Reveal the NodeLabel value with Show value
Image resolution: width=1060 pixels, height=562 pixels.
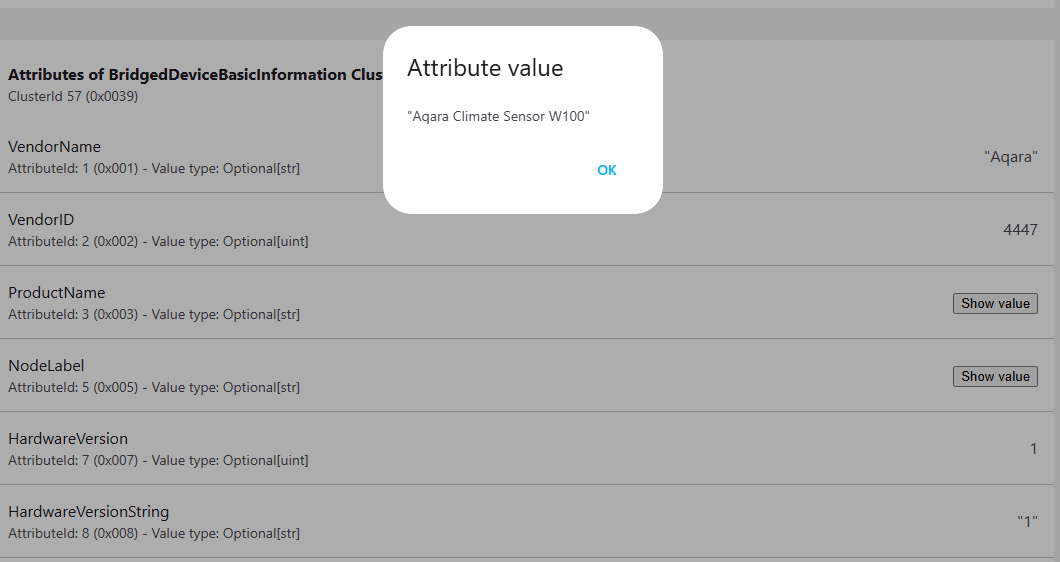[x=995, y=377]
